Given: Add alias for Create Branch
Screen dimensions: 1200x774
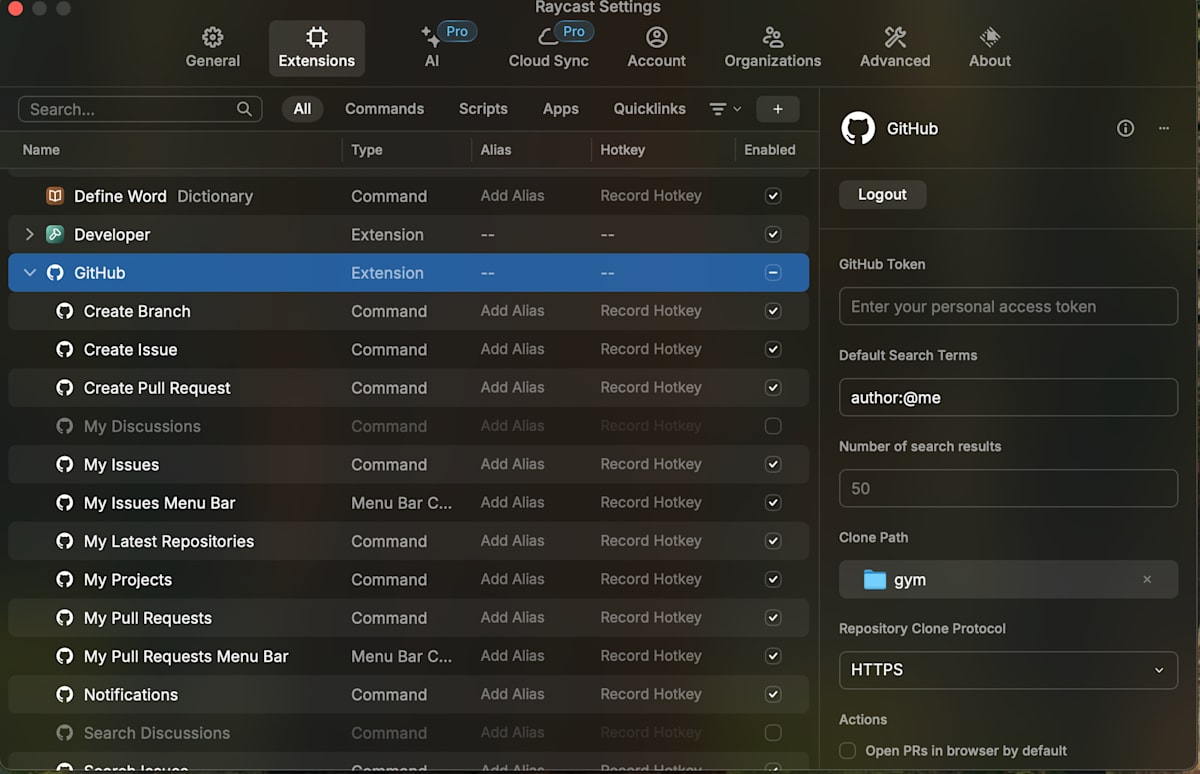Looking at the screenshot, I should (x=512, y=311).
